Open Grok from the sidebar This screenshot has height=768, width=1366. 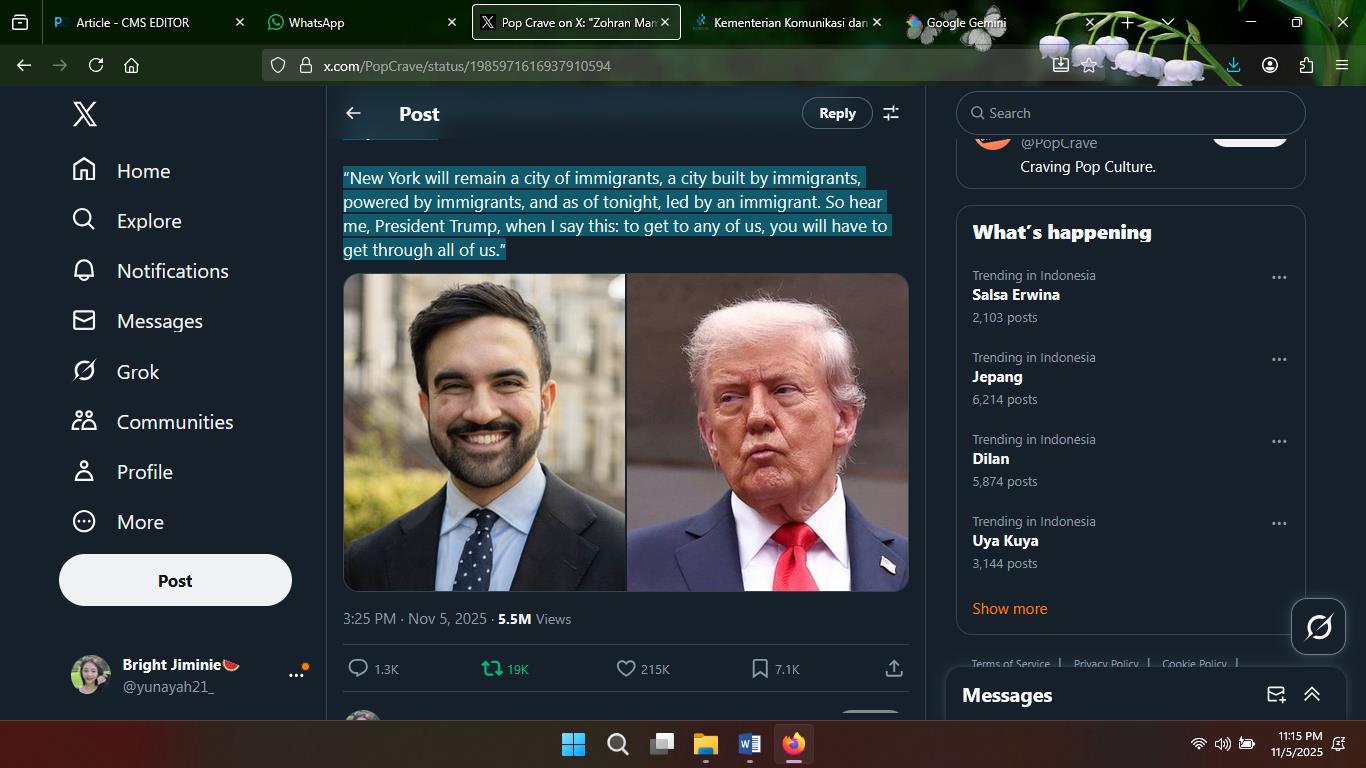(115, 372)
